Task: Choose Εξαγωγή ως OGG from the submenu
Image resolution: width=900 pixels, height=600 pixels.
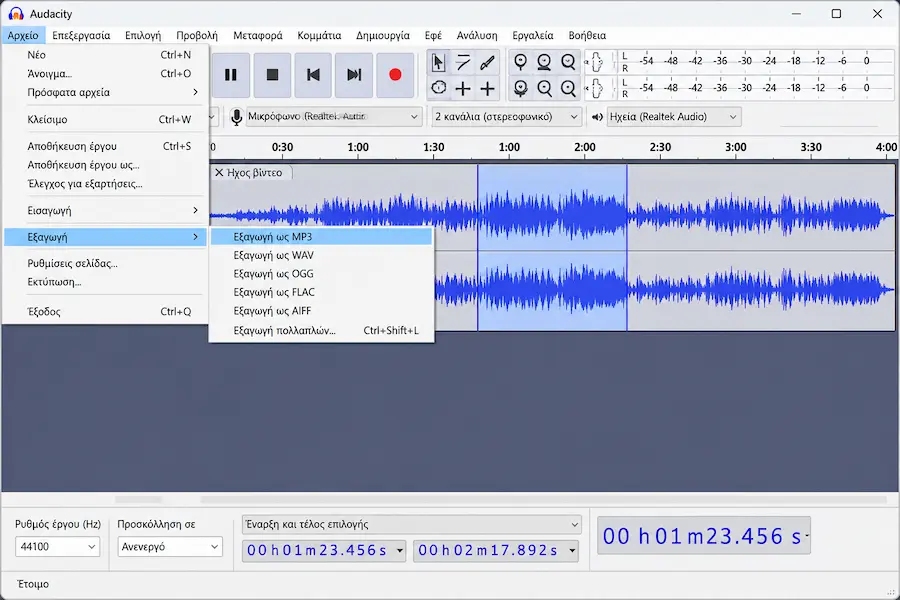Action: point(321,274)
